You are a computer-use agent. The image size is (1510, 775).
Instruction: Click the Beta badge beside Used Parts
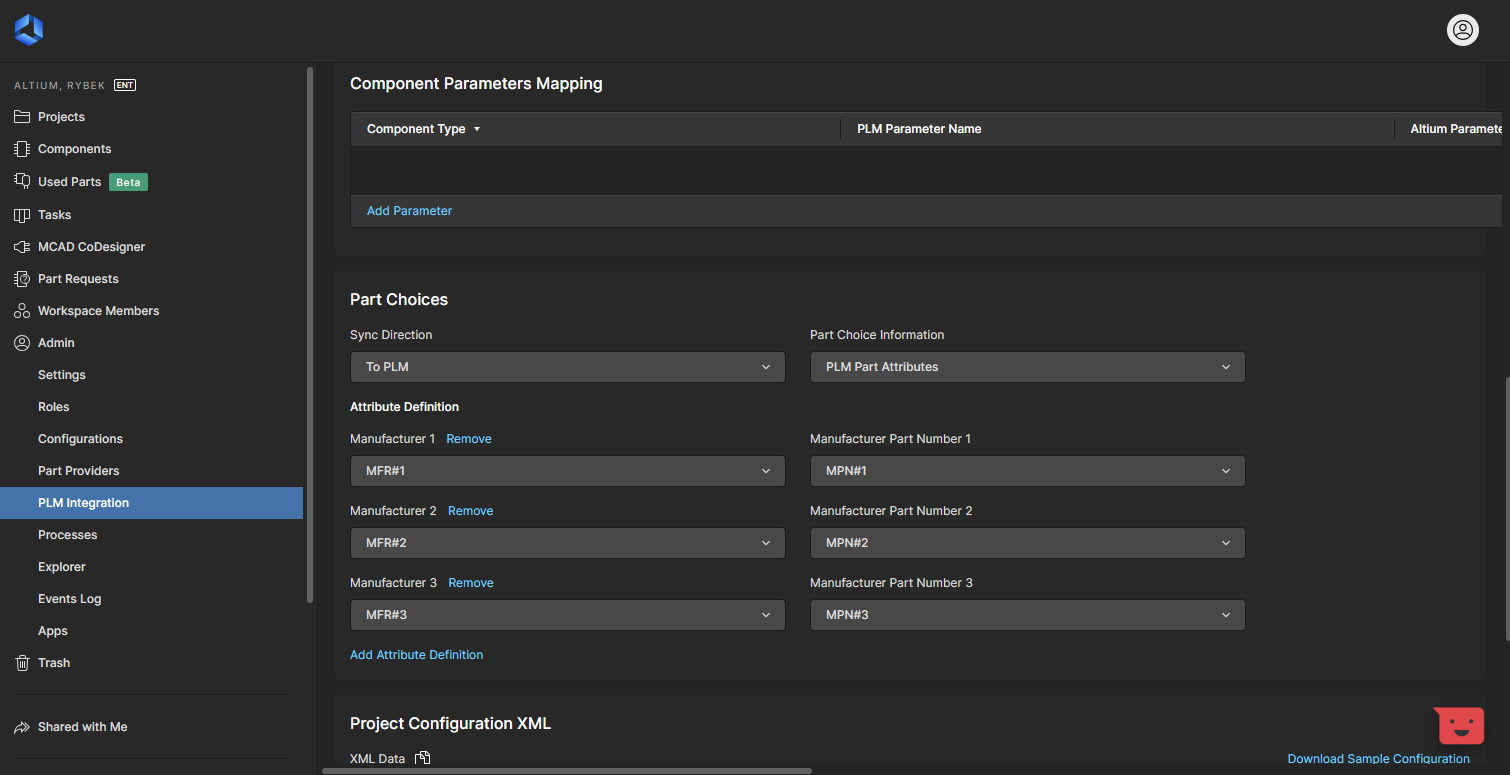[128, 182]
